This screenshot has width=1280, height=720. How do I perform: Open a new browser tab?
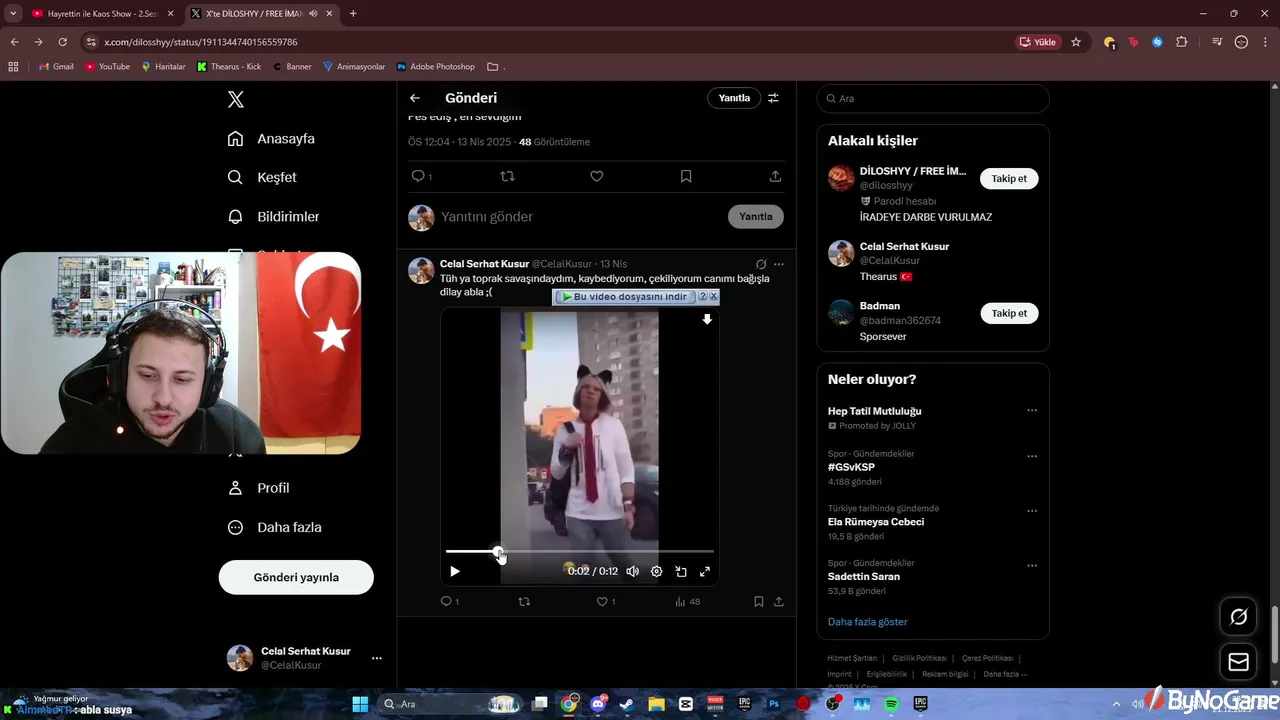pyautogui.click(x=353, y=14)
